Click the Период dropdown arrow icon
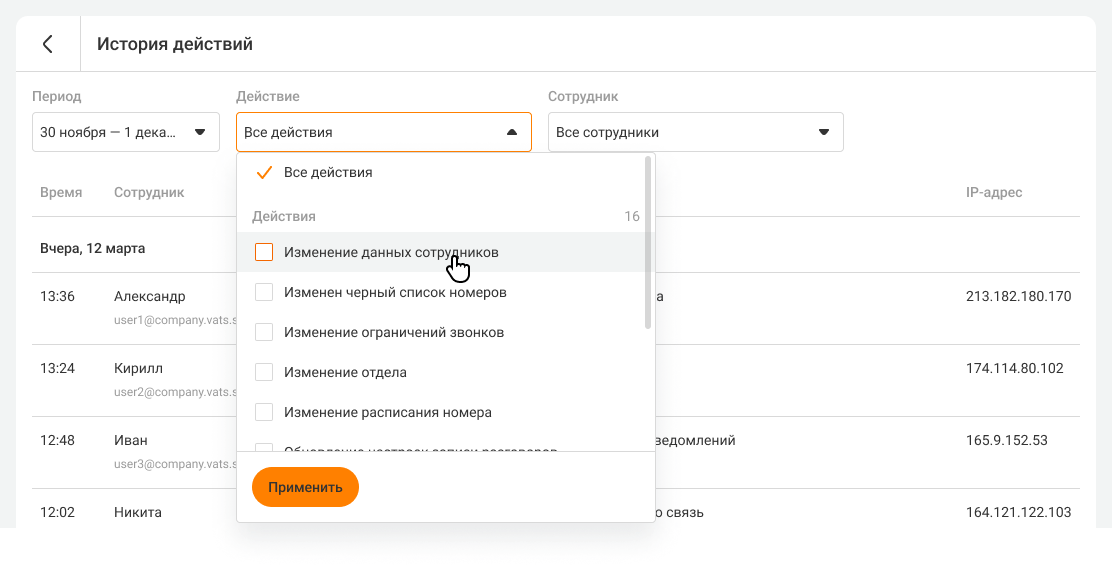 200,132
